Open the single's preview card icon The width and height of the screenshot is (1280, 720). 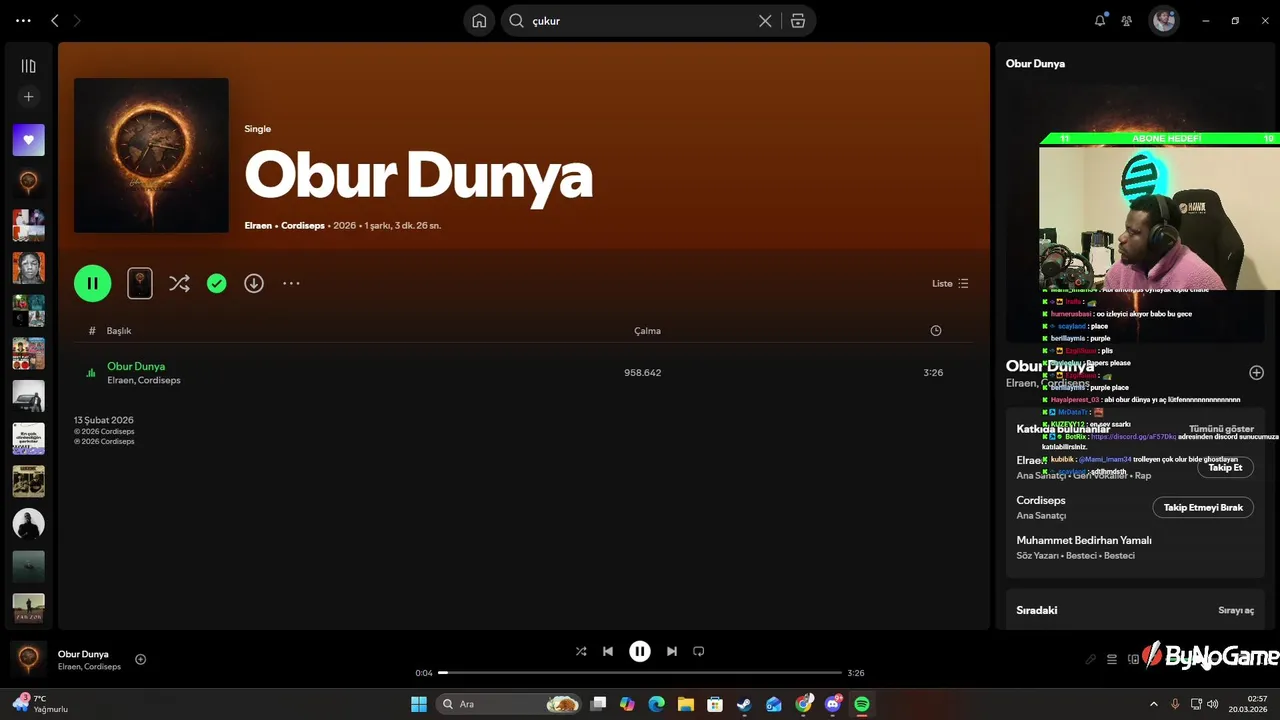click(140, 283)
